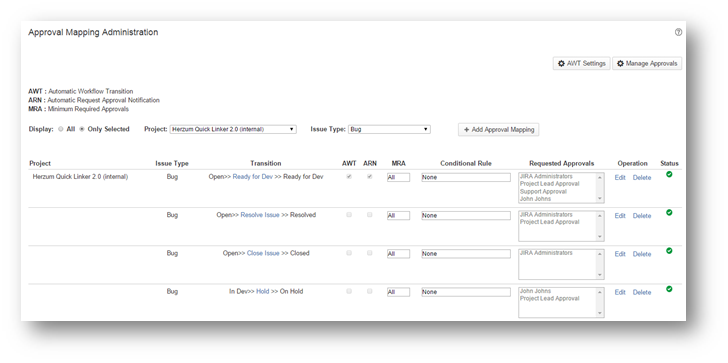This screenshot has width=728, height=363.
Task: Toggle AWT checkbox for Ready for Dev row
Action: [349, 177]
